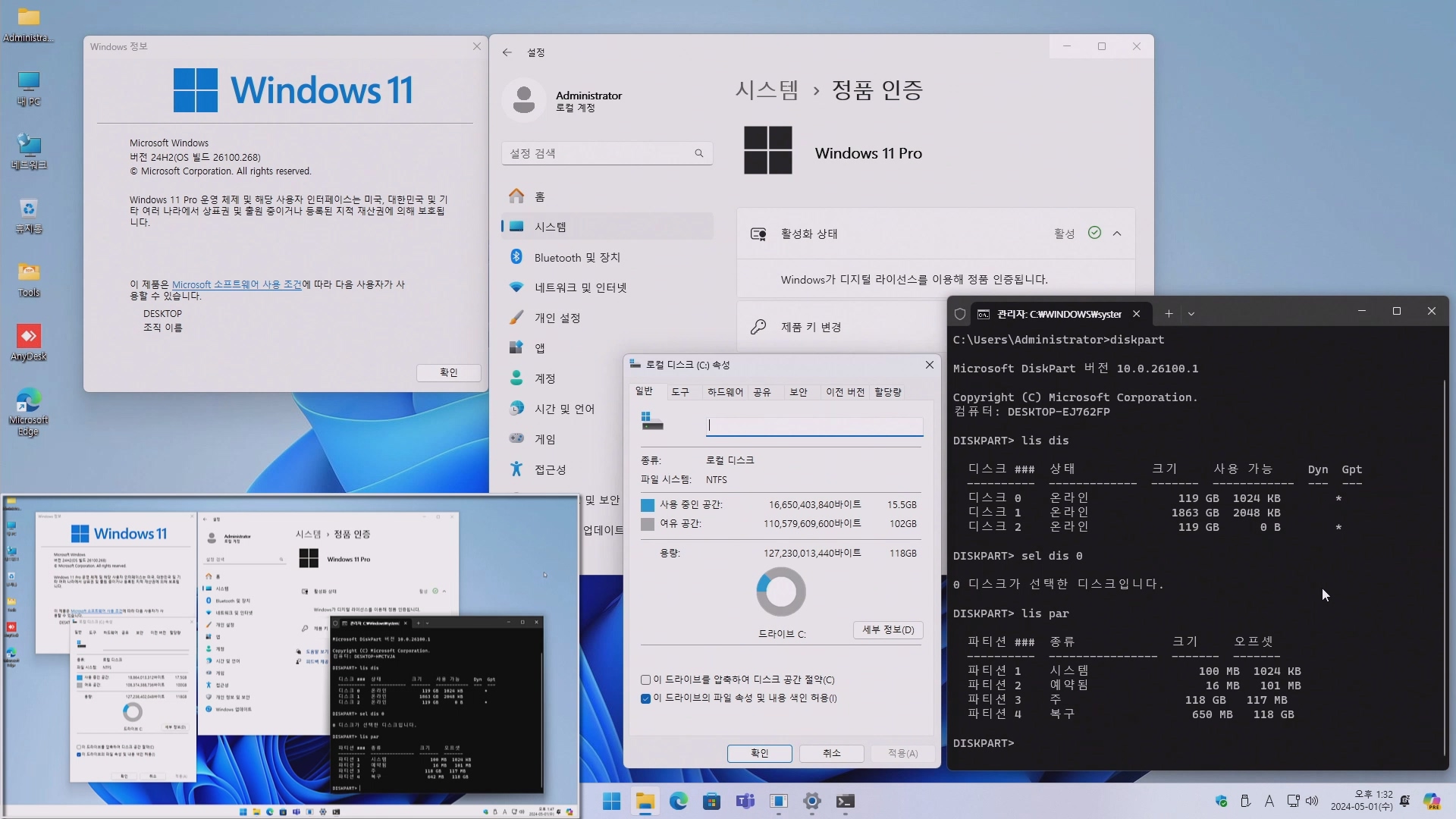Screen dimensions: 1456x819
Task: Click the Microsoft Store taskbar icon
Action: click(711, 801)
